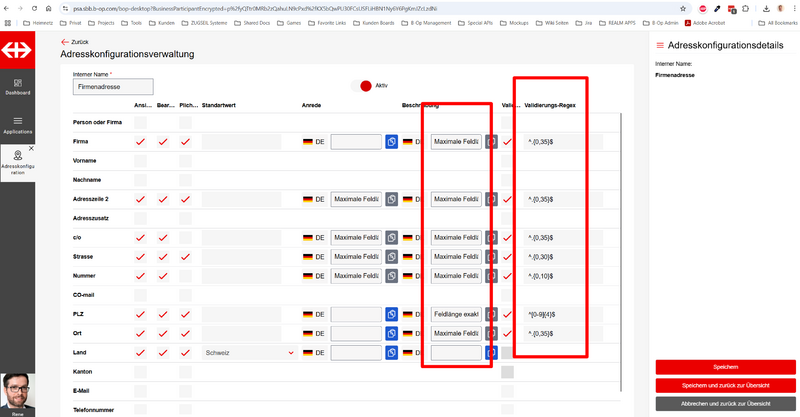Select the Adresskonfiguration sidebar icon
Screen dimensions: 800x417
click(x=17, y=160)
